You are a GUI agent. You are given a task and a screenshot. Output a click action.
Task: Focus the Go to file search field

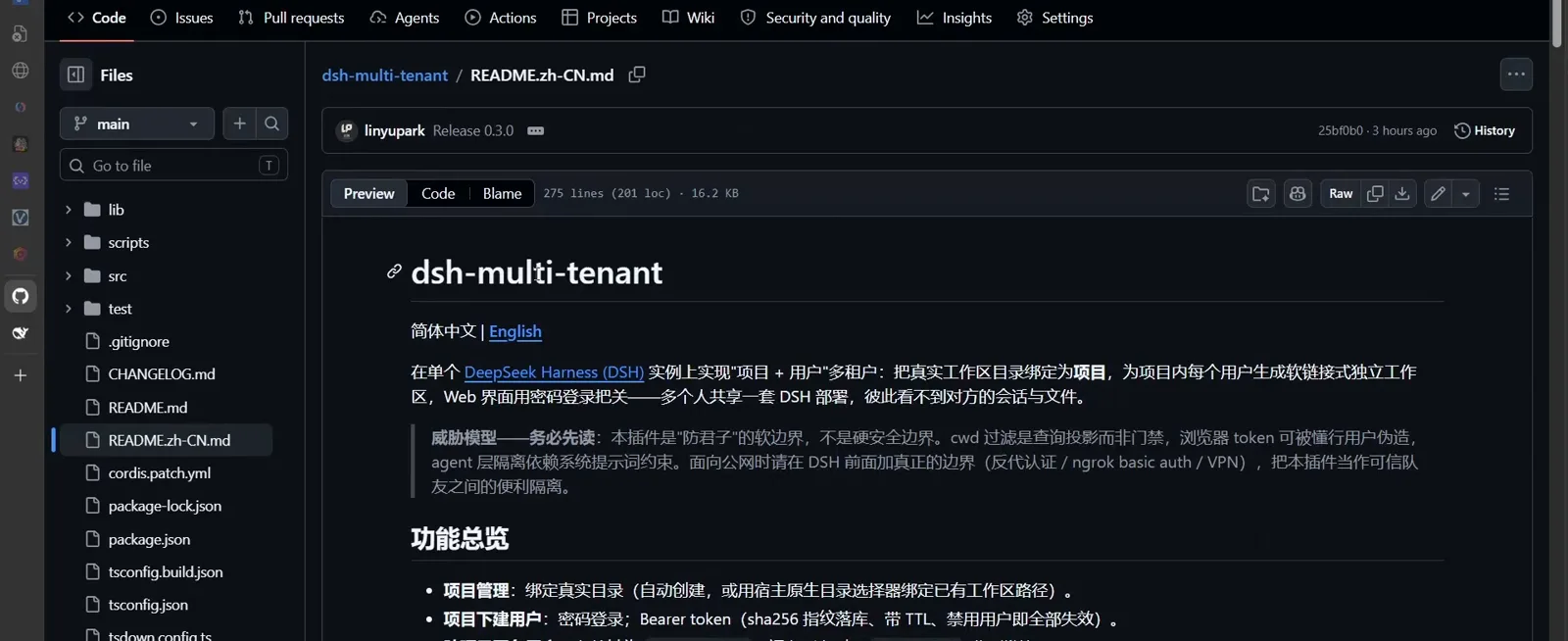point(173,166)
